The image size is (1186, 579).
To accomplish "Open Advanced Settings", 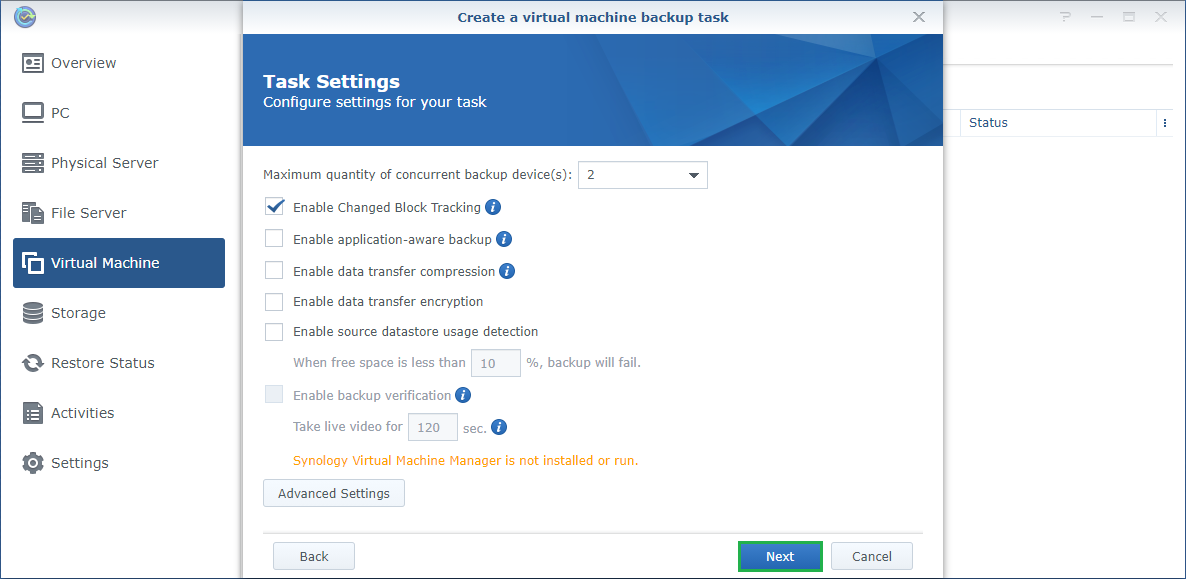I will coord(334,493).
